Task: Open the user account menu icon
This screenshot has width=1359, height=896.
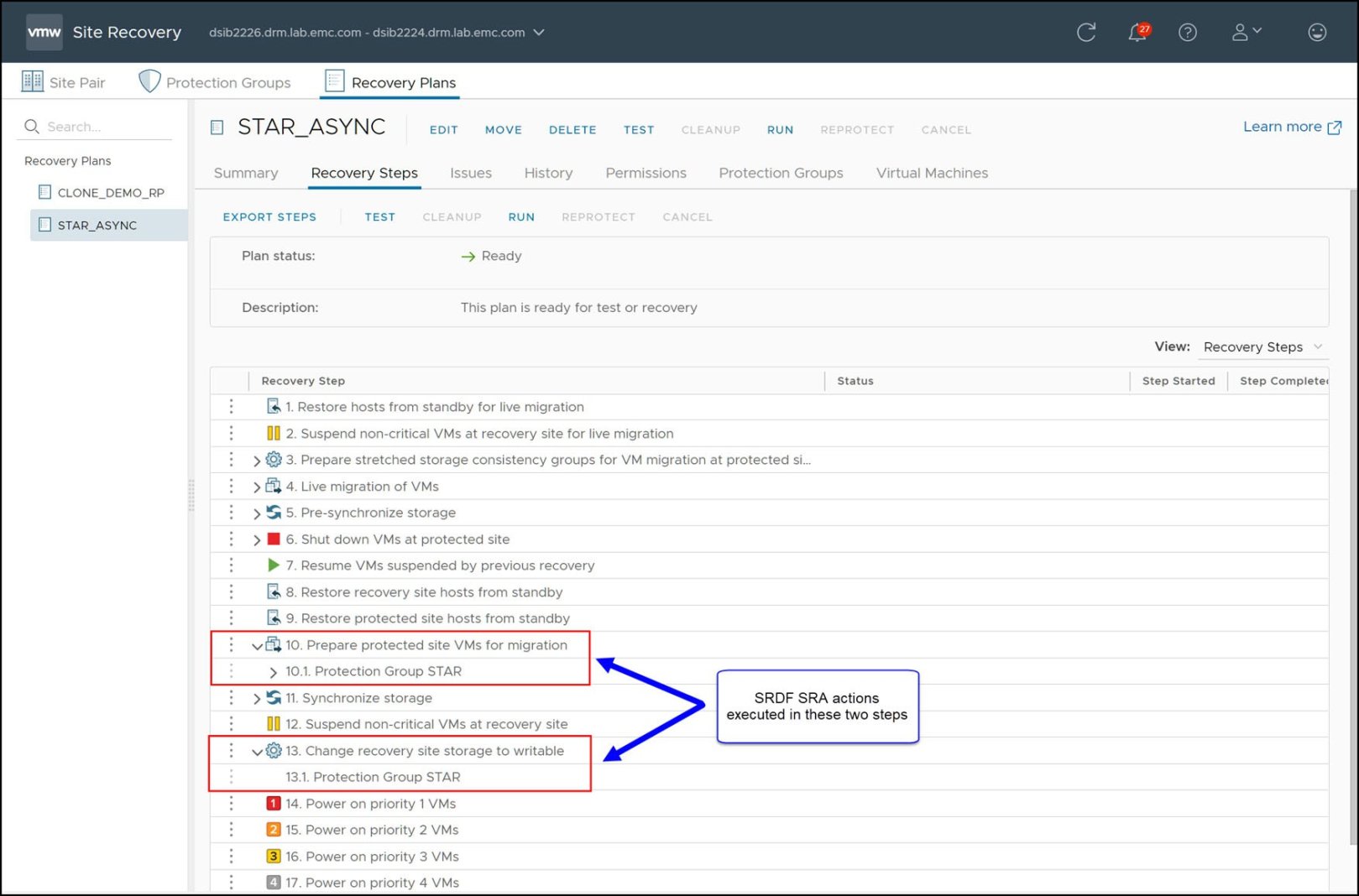Action: click(1246, 32)
